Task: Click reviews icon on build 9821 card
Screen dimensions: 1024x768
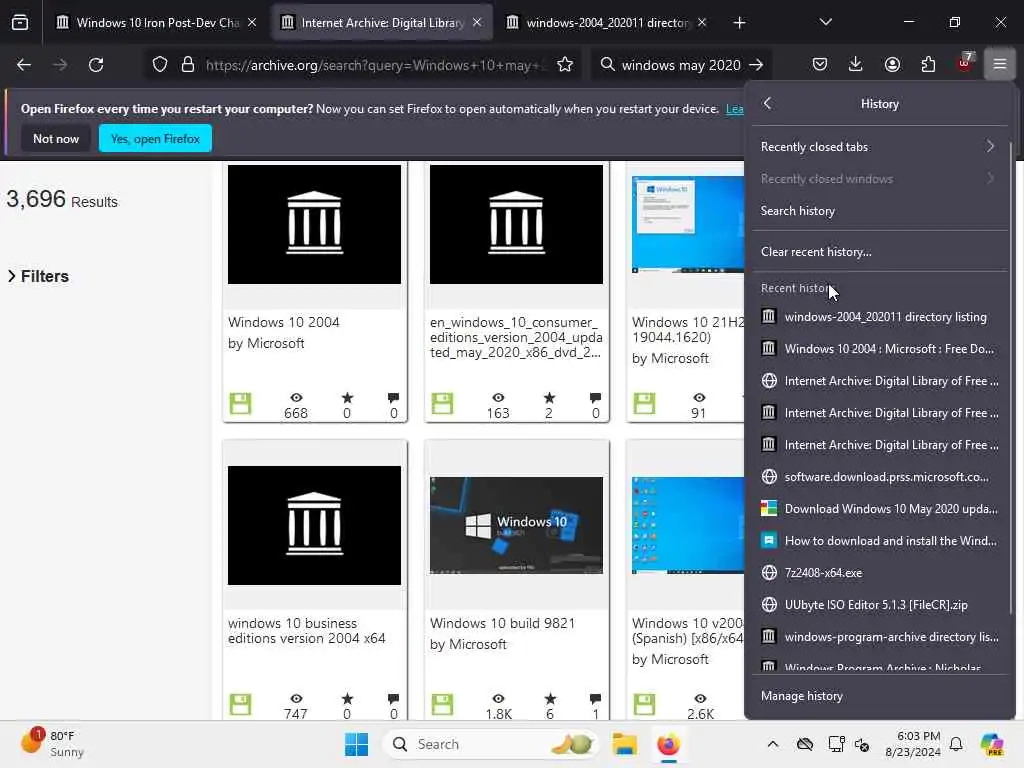Action: tap(595, 698)
